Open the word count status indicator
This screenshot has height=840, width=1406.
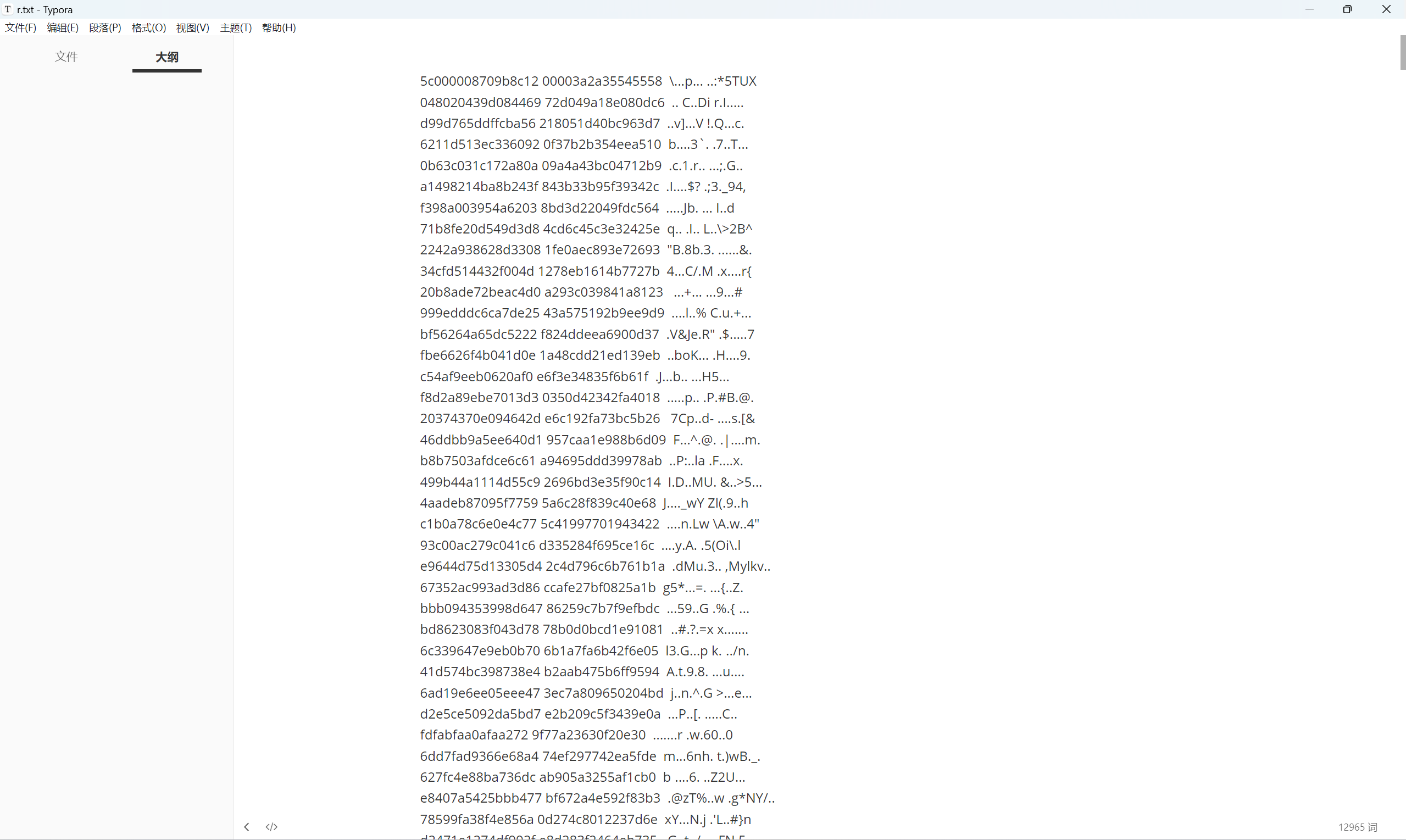[x=1357, y=827]
